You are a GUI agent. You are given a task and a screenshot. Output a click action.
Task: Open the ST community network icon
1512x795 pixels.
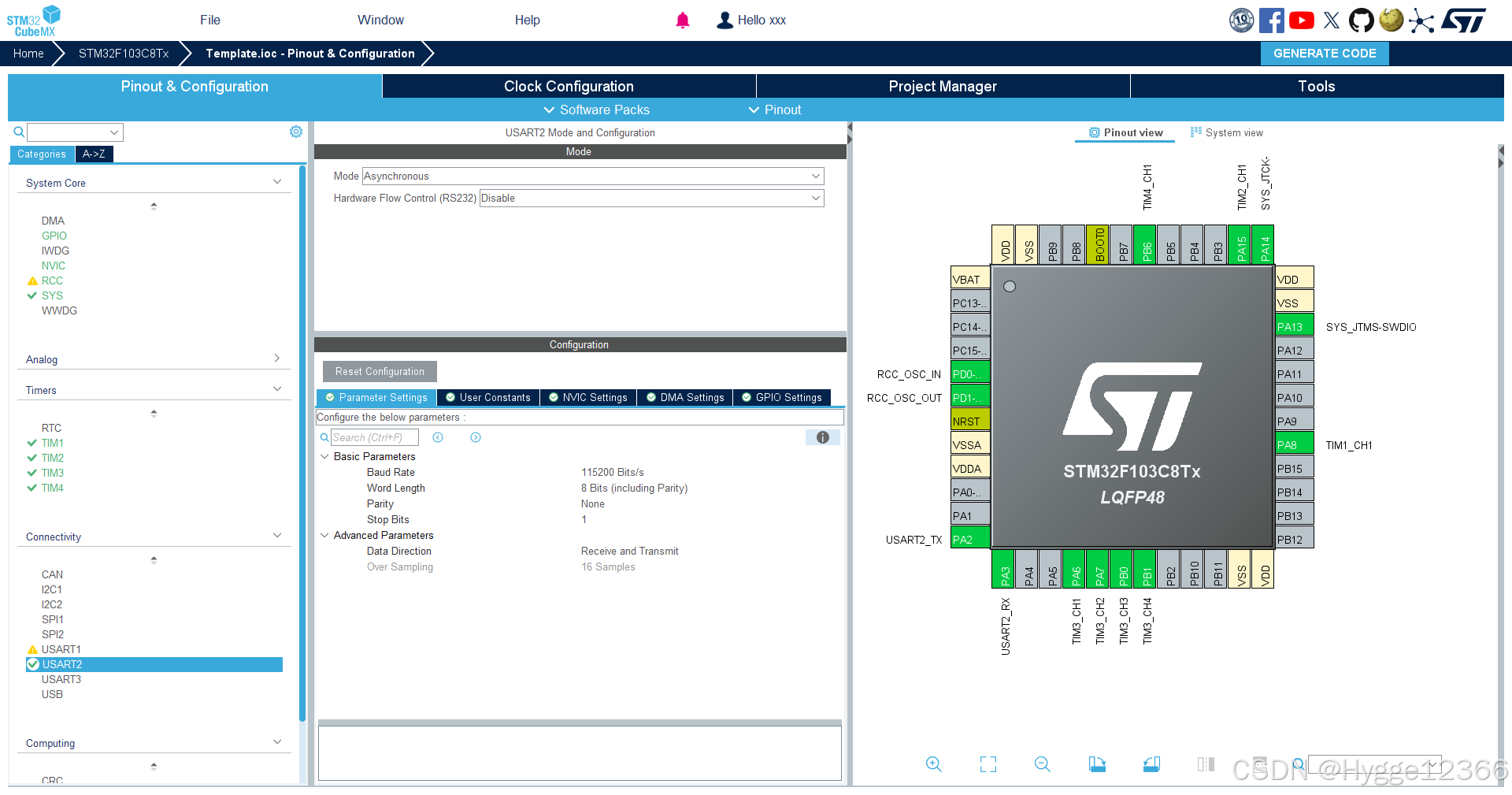[x=1421, y=20]
